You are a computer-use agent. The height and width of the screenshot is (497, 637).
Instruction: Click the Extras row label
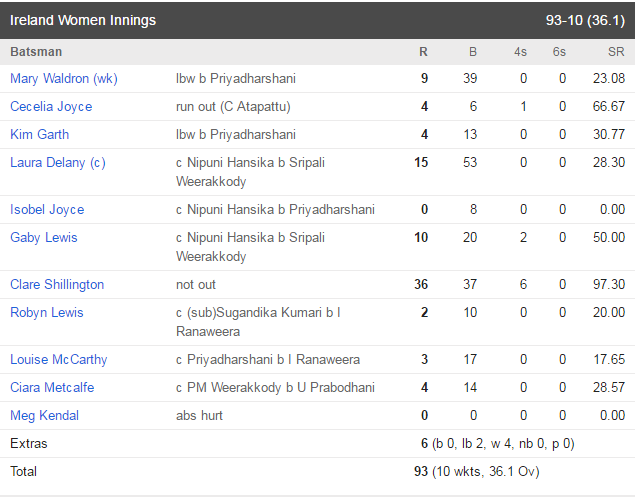29,443
